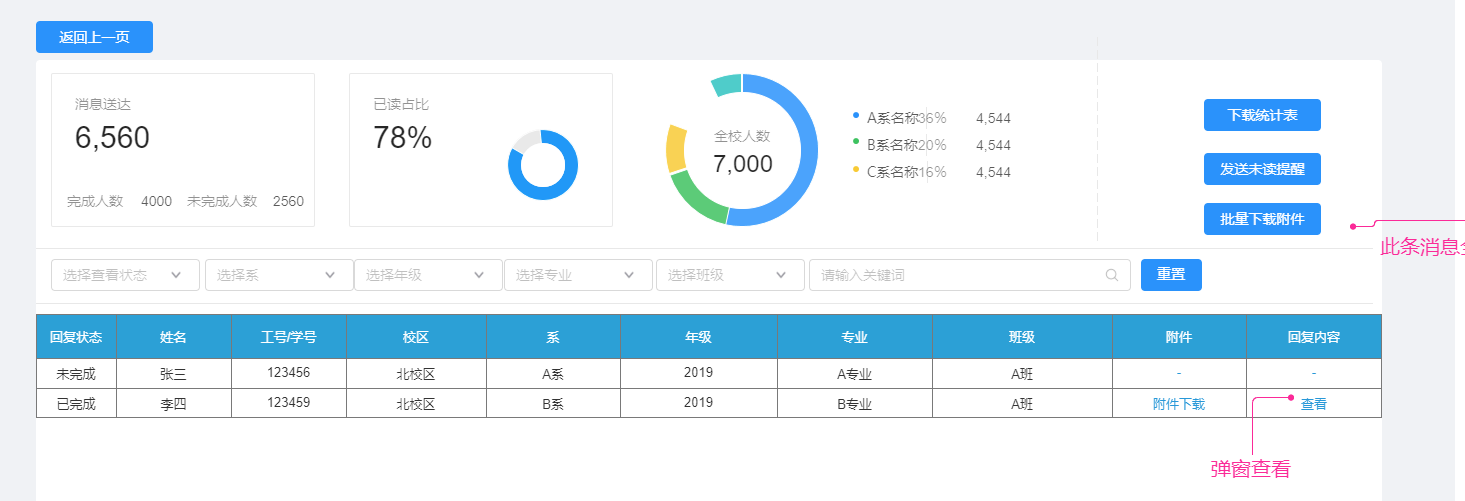Click the 下载统计表 button
Image resolution: width=1465 pixels, height=501 pixels.
1262,115
